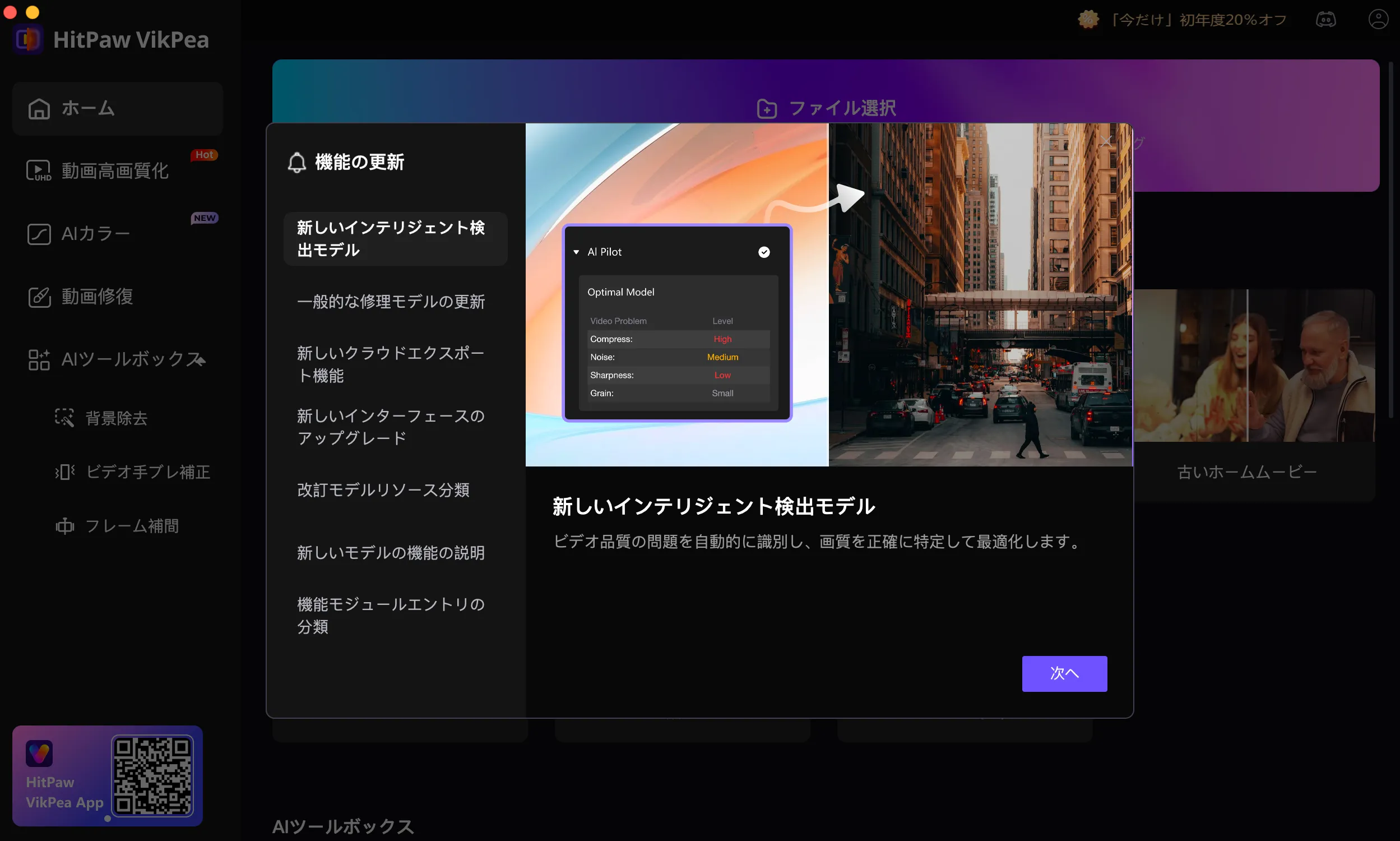This screenshot has height=841, width=1400.
Task: Click the Grain Small row in preview
Action: pyautogui.click(x=678, y=393)
